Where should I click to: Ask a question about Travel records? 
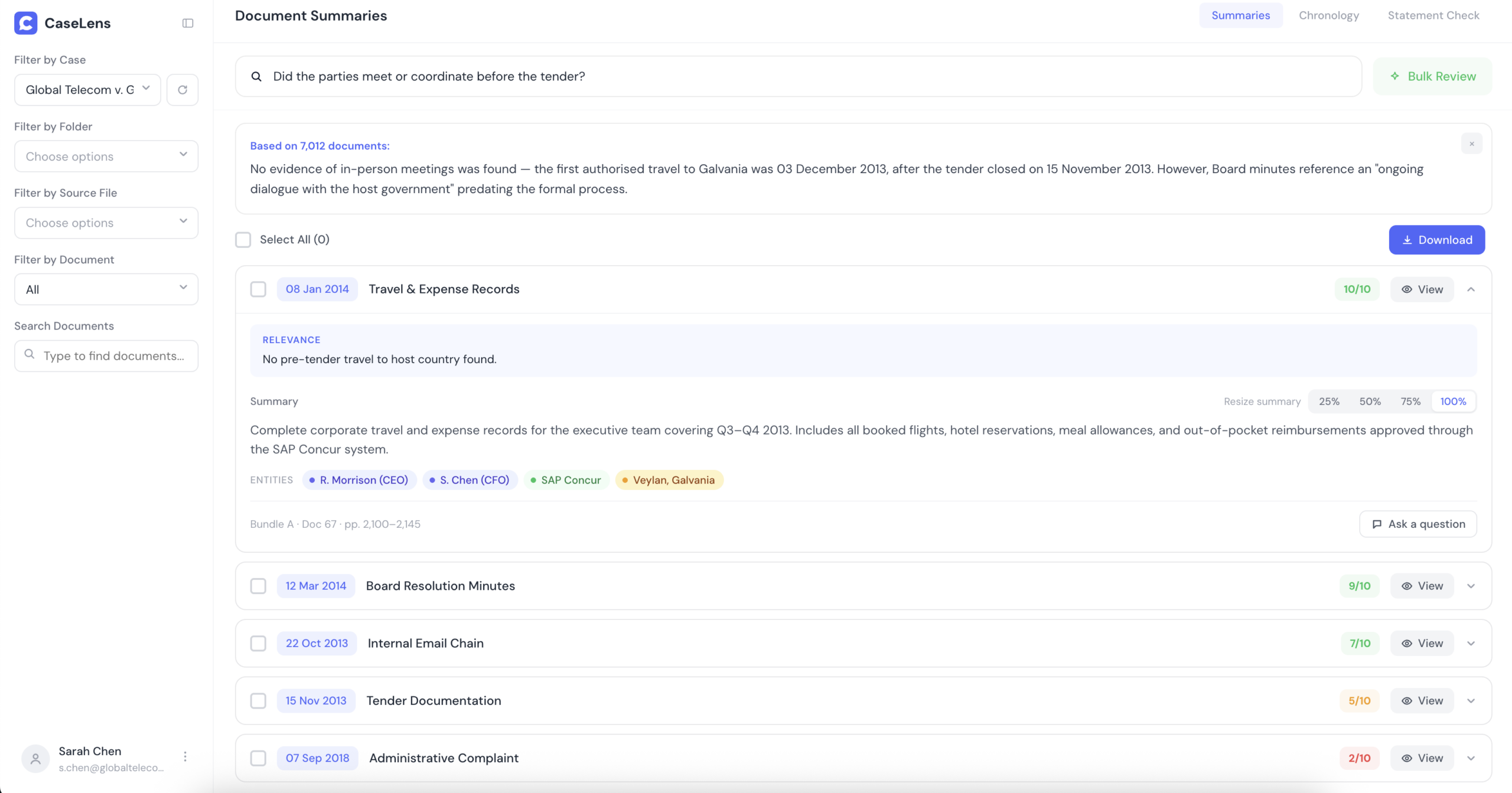tap(1417, 524)
